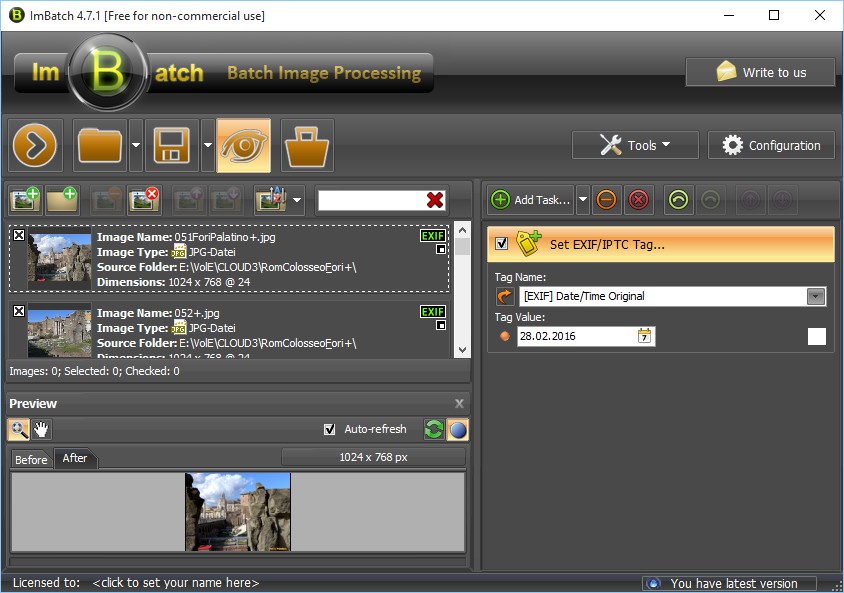Open the Add Task dropdown arrow
The width and height of the screenshot is (844, 593).
(582, 200)
